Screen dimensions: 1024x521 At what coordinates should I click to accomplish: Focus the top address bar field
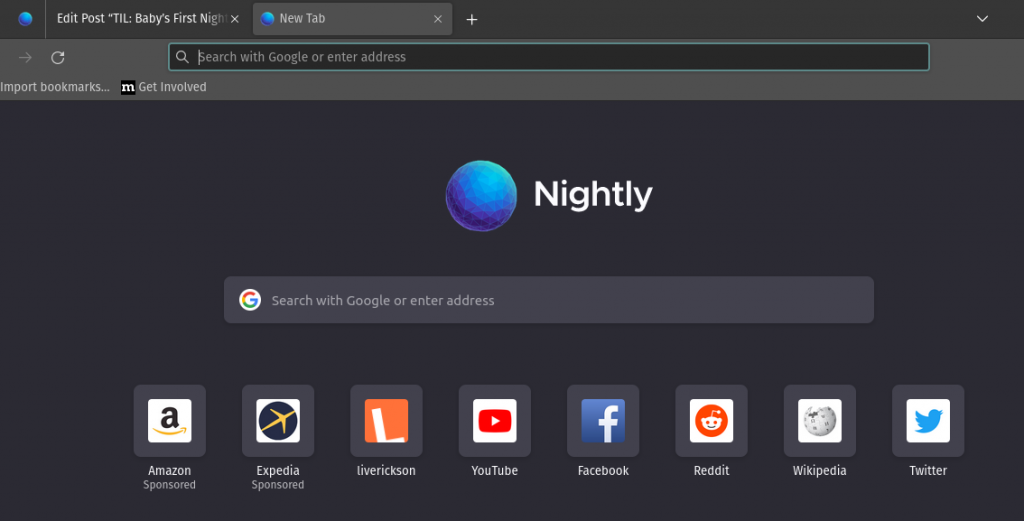point(549,57)
